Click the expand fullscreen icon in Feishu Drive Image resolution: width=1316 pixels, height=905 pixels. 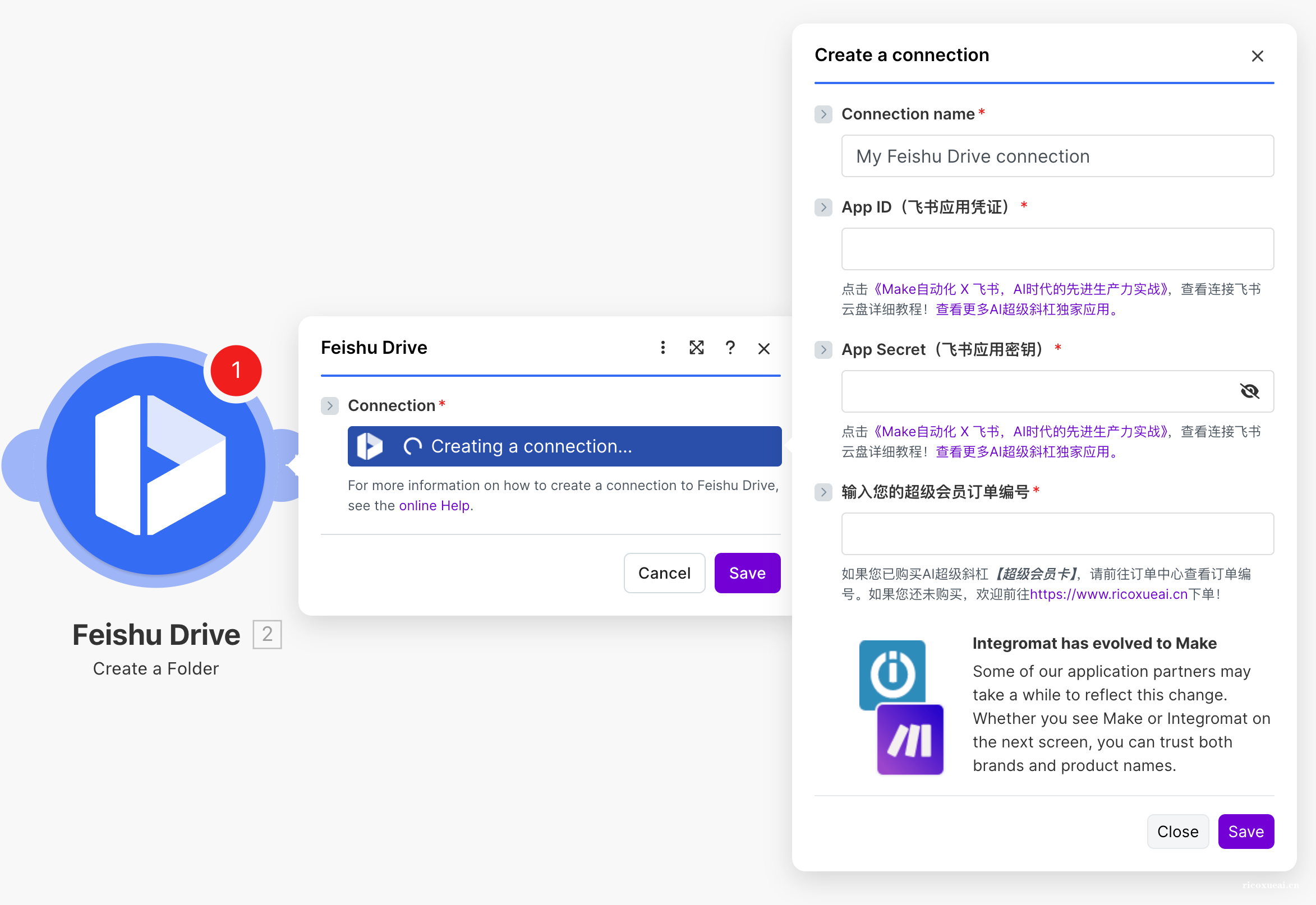pyautogui.click(x=697, y=348)
